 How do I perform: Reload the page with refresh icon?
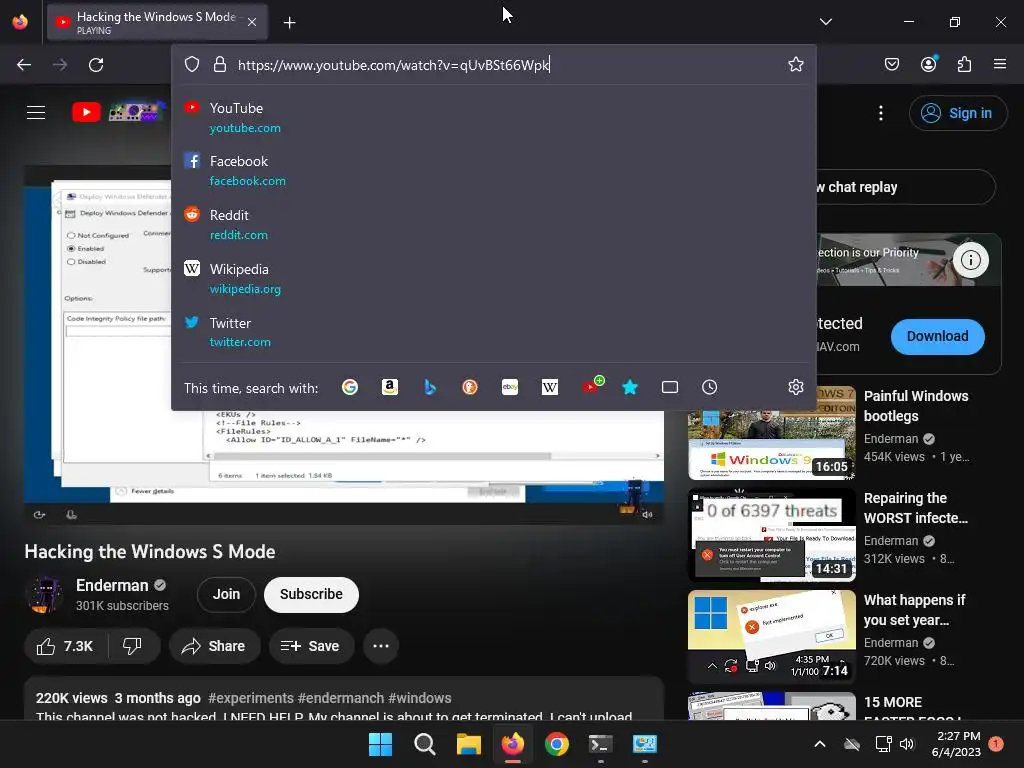[x=96, y=65]
